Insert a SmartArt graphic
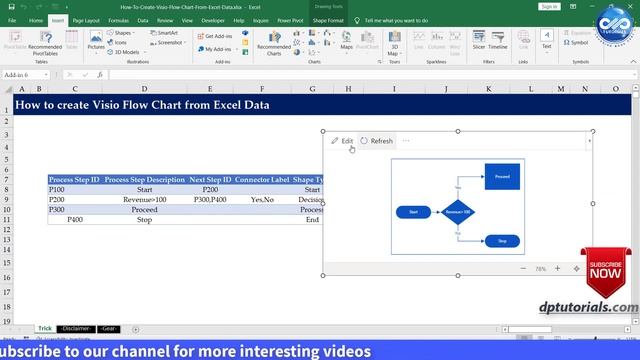Image resolution: width=640 pixels, height=360 pixels. pos(164,33)
